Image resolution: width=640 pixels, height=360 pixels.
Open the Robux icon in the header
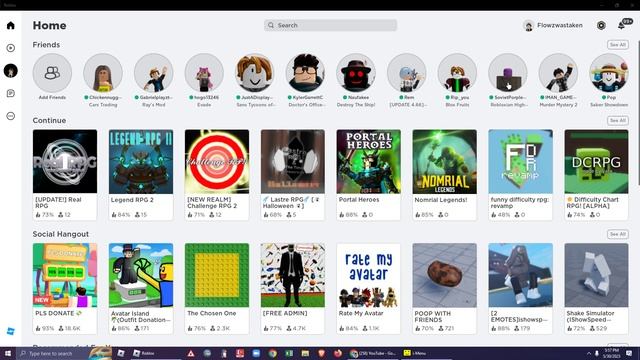[601, 25]
